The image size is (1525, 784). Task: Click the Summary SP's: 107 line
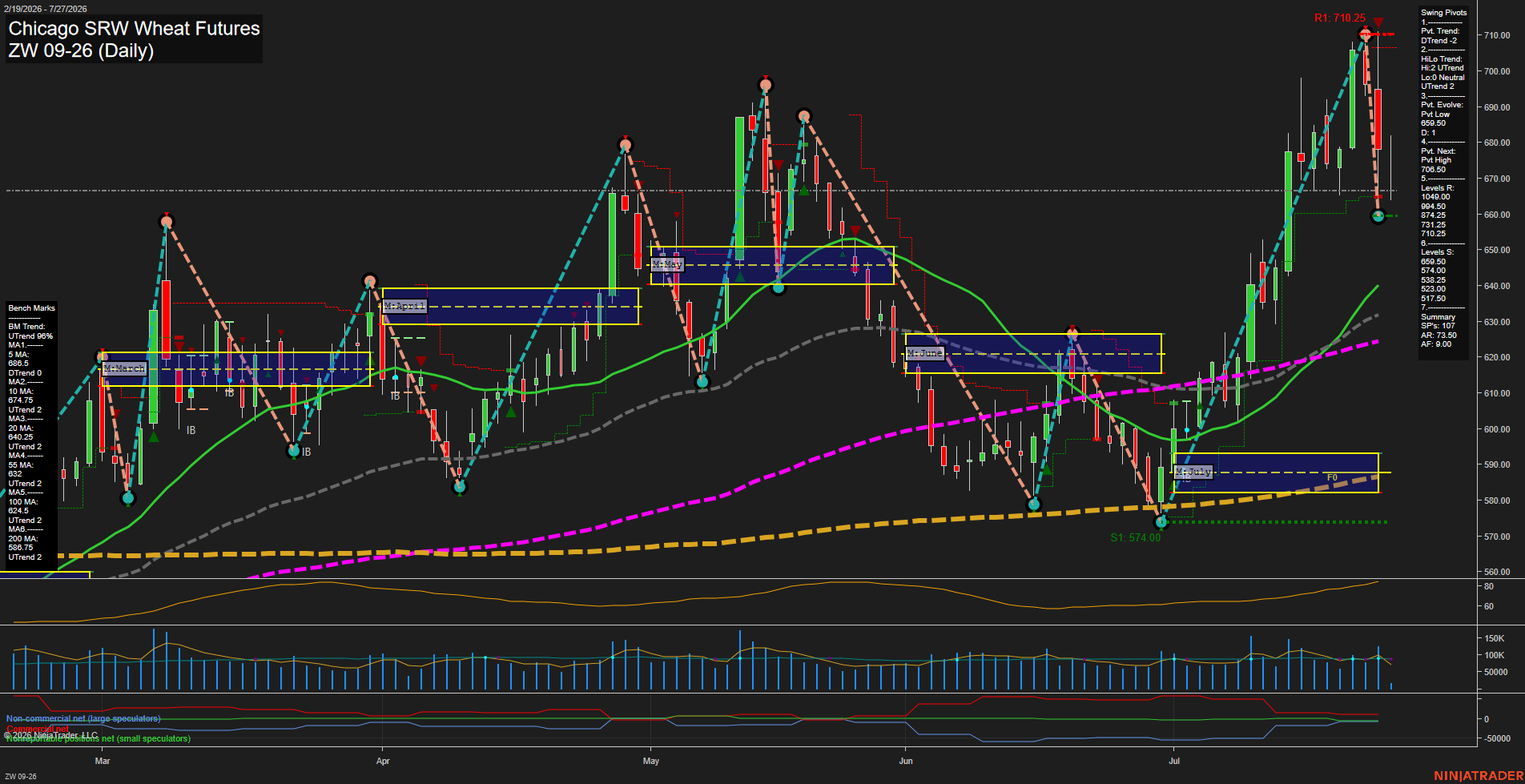1438,326
